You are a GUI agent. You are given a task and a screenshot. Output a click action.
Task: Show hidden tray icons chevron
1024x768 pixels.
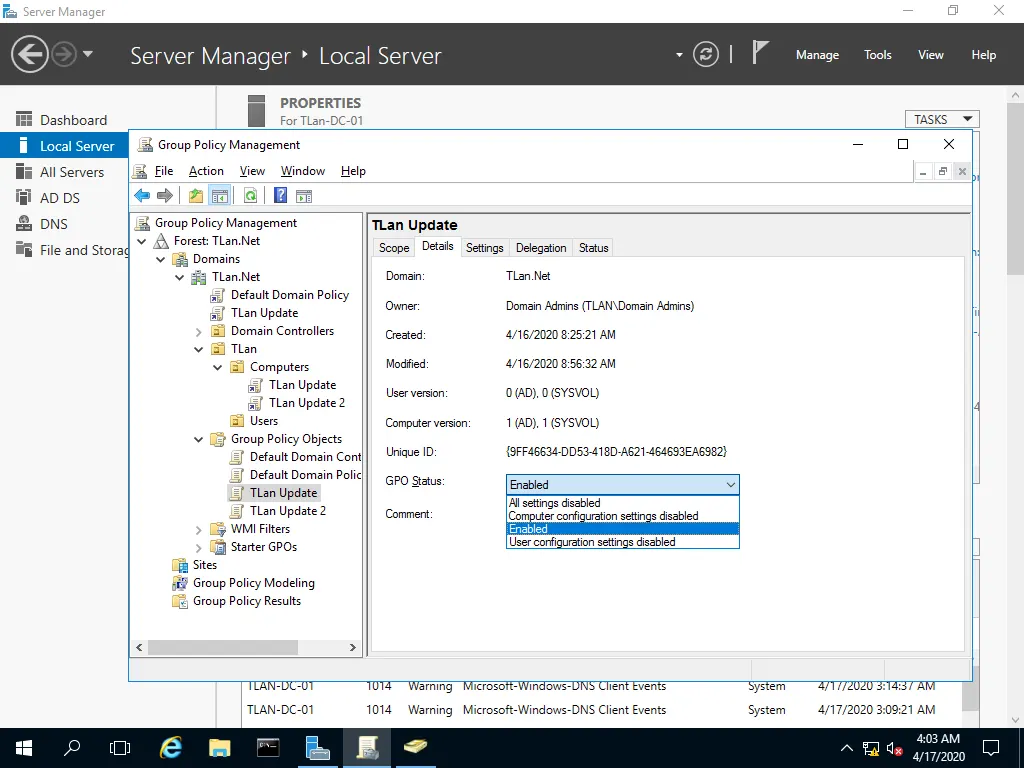pos(846,748)
